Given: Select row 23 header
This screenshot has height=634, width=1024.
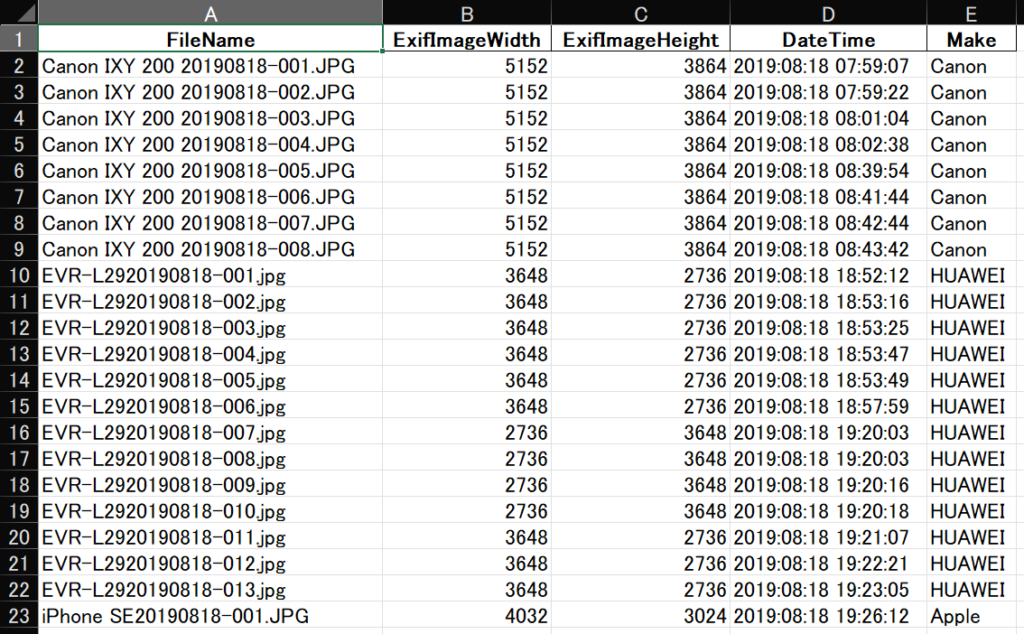Looking at the screenshot, I should [19, 616].
